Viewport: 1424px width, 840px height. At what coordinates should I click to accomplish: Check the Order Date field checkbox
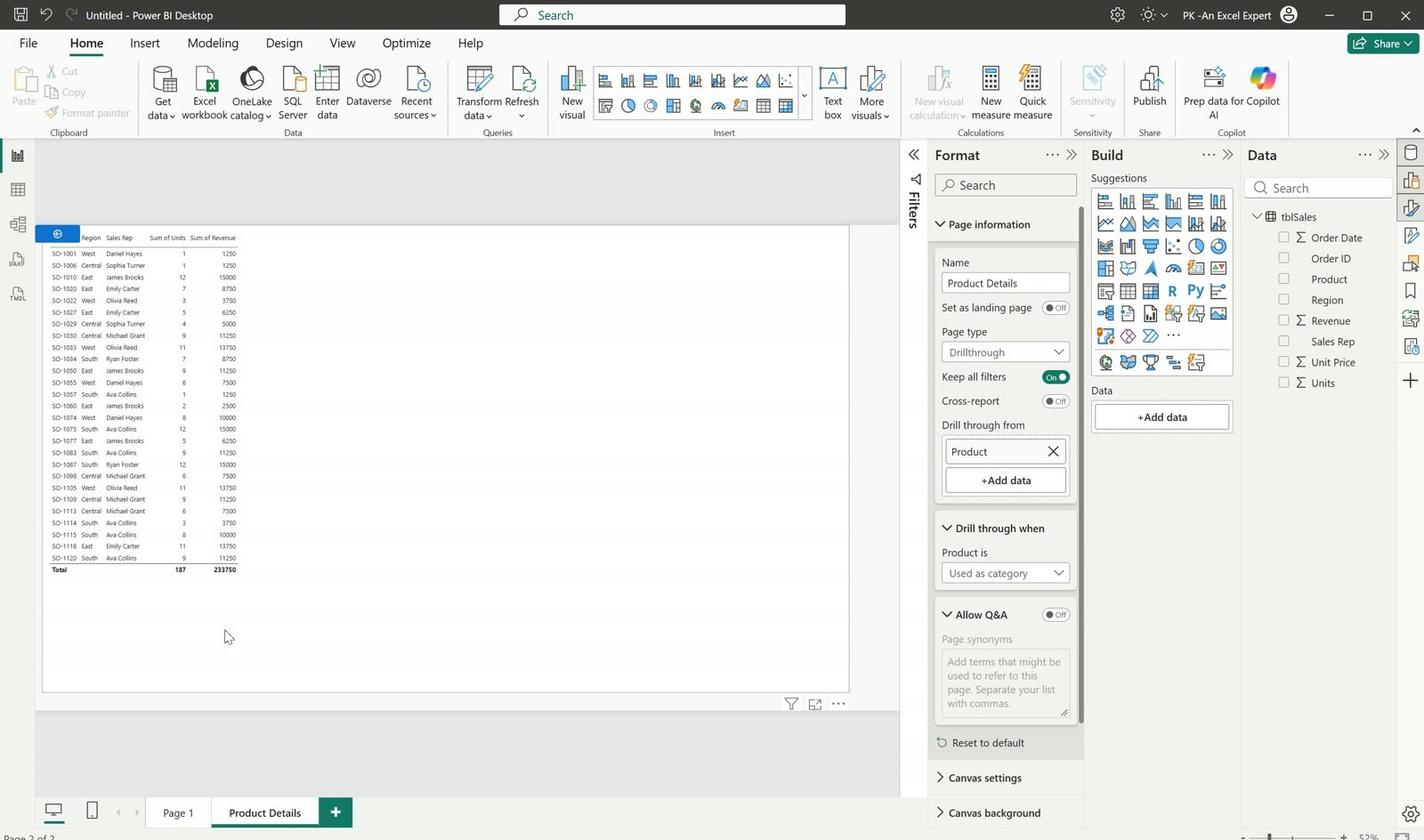click(x=1283, y=238)
